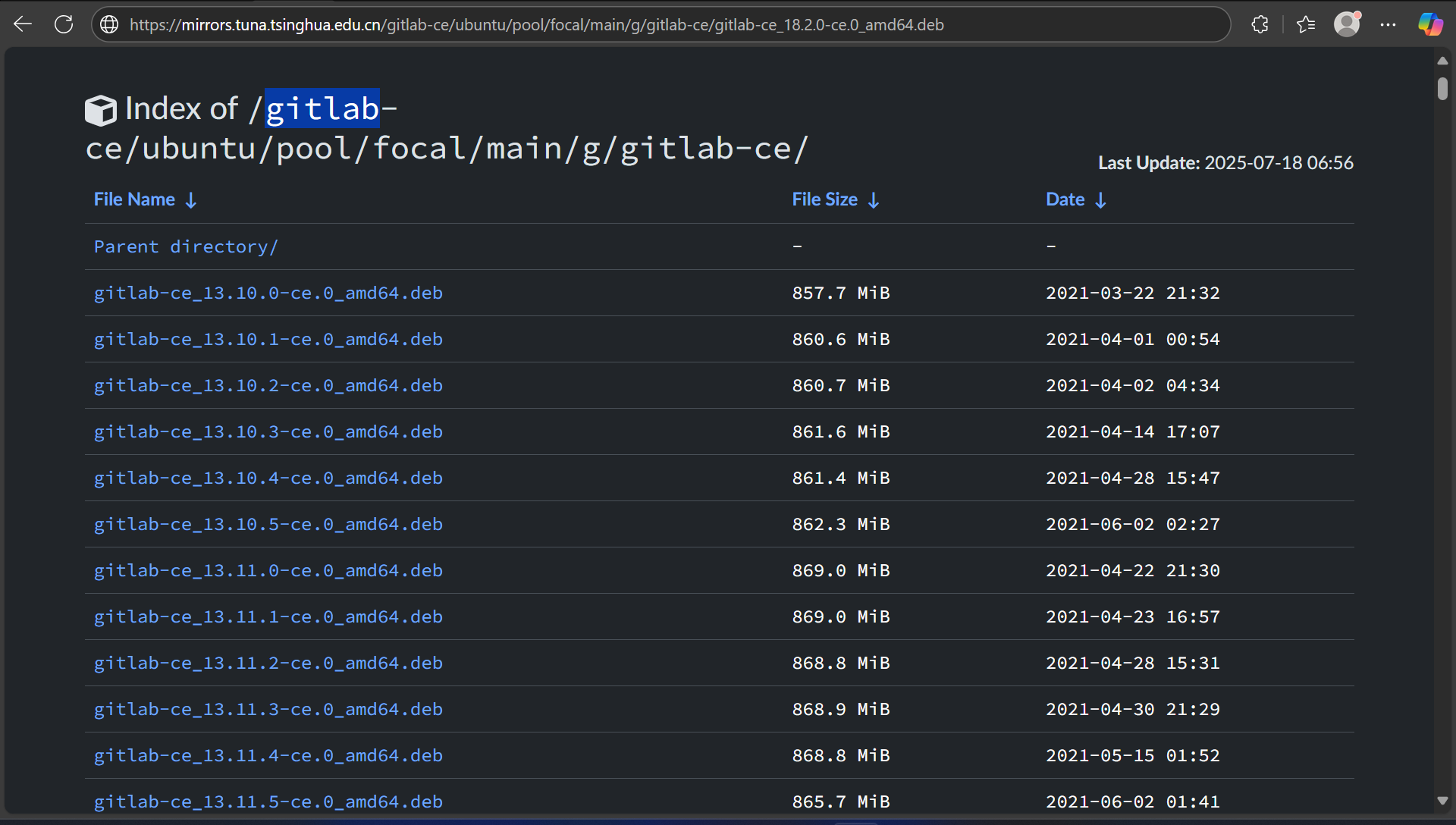This screenshot has height=825, width=1456.
Task: Sort listing by File Name header
Action: click(134, 199)
